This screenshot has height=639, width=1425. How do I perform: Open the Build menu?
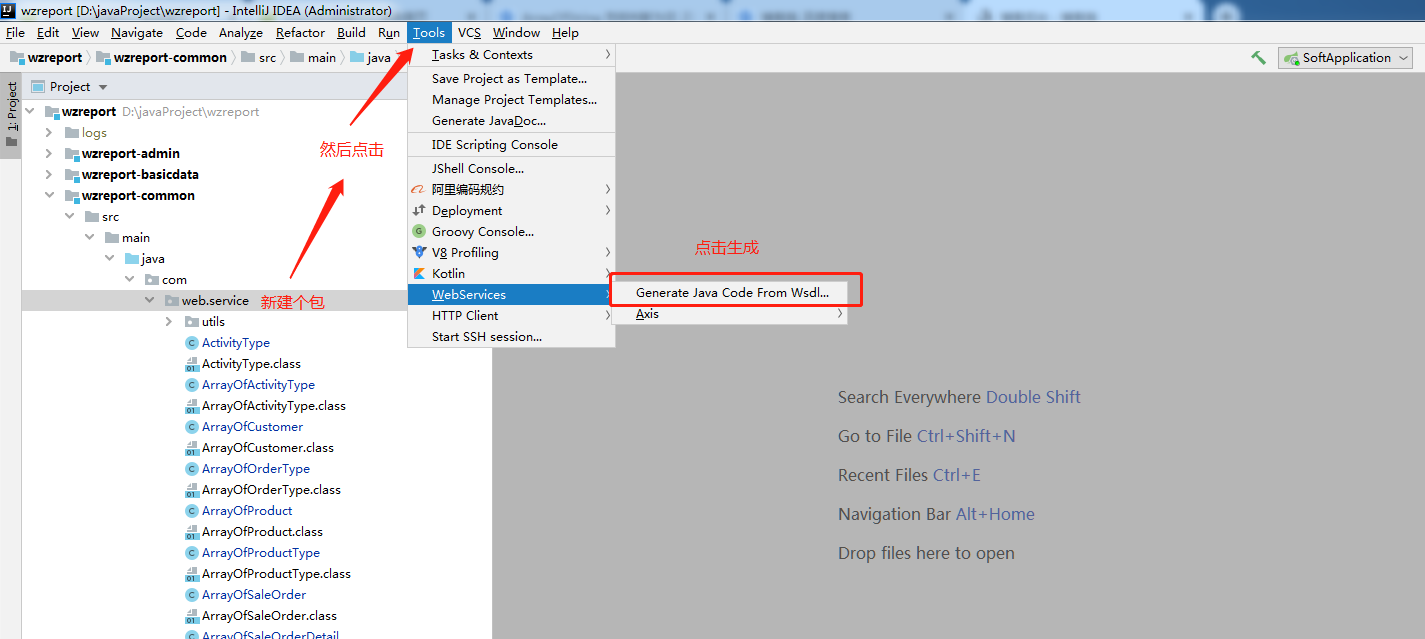(x=351, y=33)
